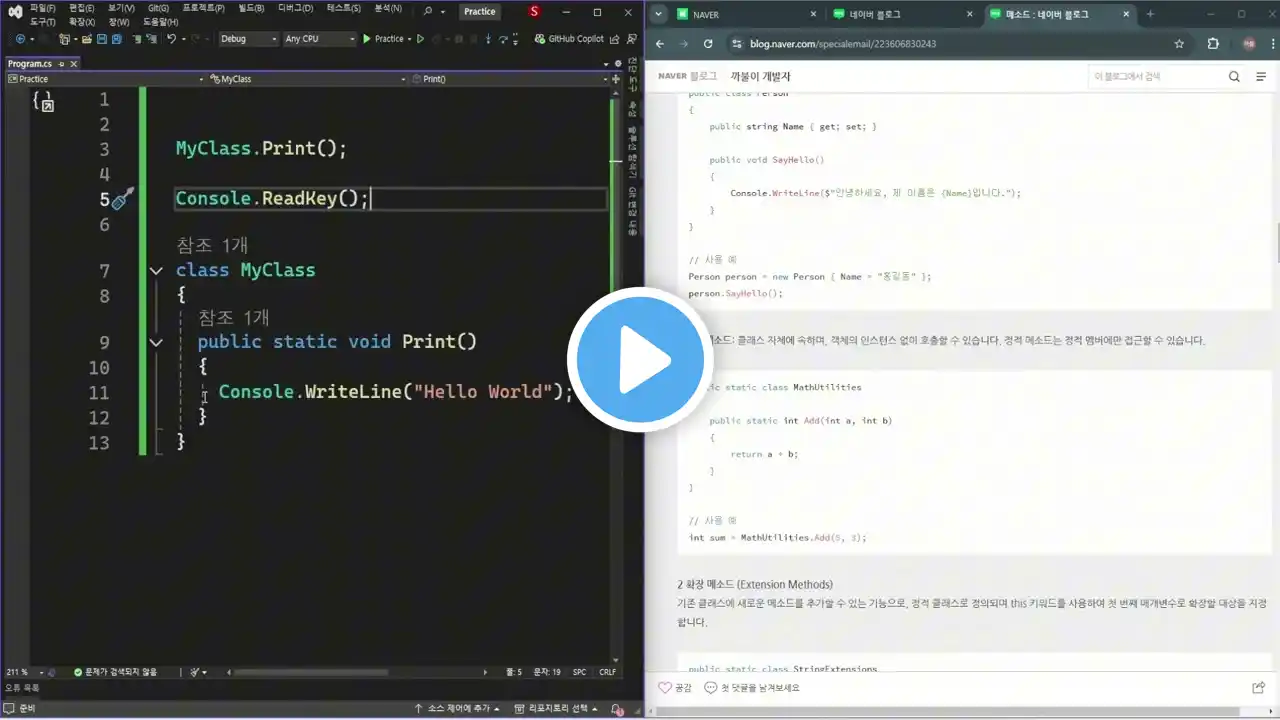Click the start without debugging outline play icon
This screenshot has width=1280, height=720.
pyautogui.click(x=420, y=39)
